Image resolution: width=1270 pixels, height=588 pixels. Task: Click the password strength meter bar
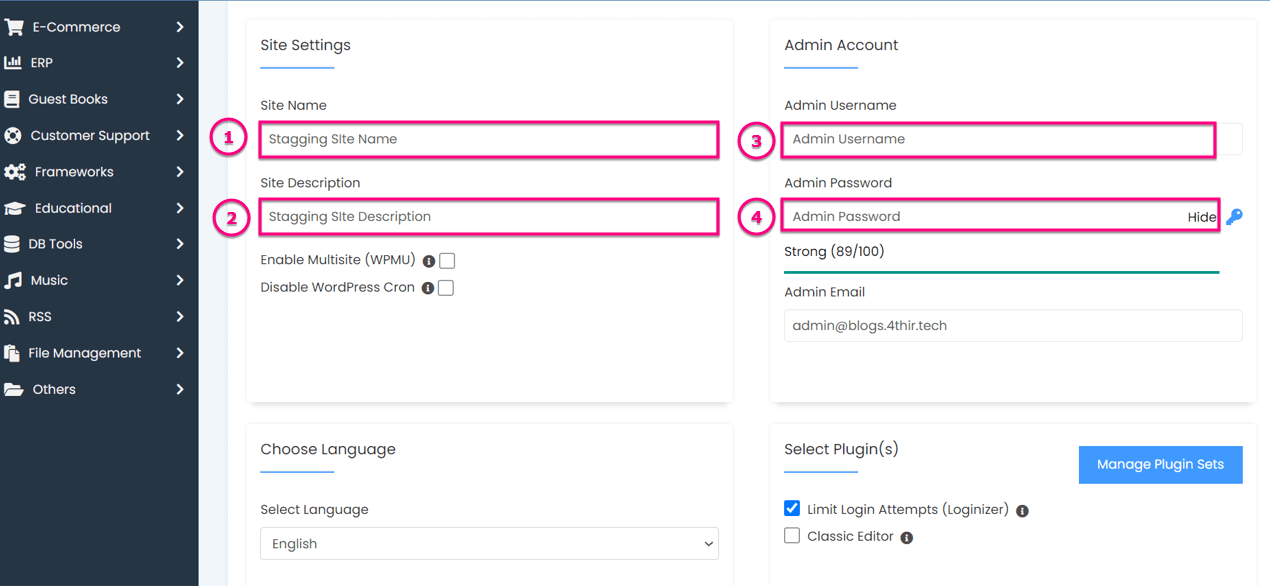[1001, 271]
